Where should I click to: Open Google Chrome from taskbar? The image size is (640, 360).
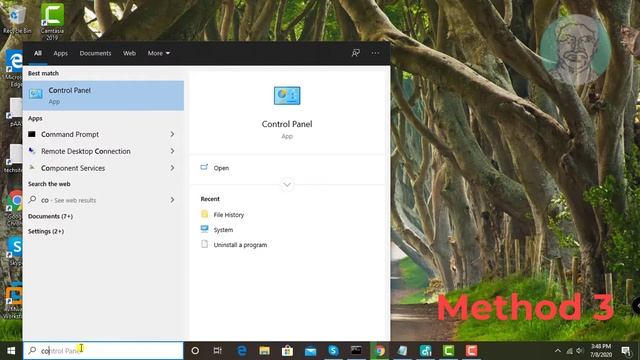pos(380,351)
